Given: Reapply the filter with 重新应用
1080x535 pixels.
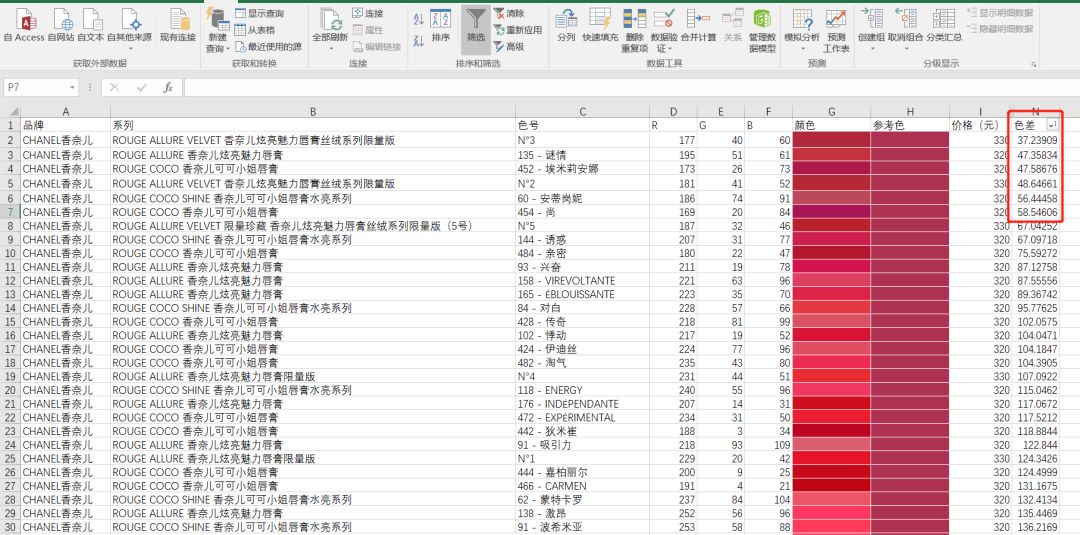Looking at the screenshot, I should (x=518, y=30).
